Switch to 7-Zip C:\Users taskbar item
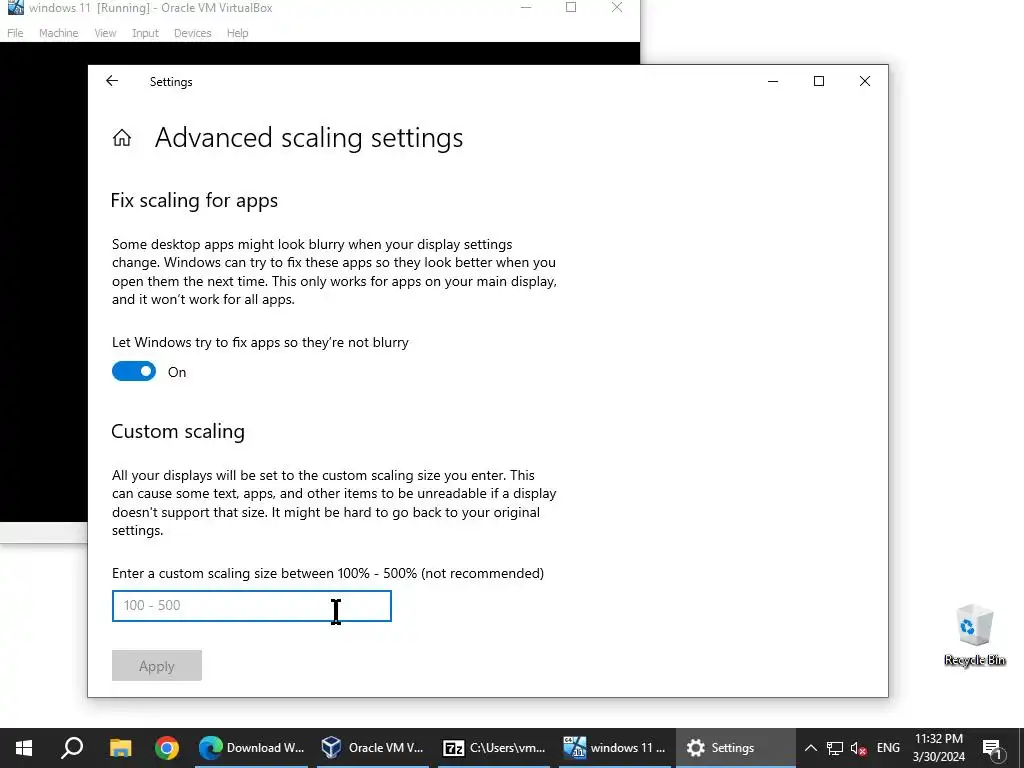1024x768 pixels. pos(494,748)
